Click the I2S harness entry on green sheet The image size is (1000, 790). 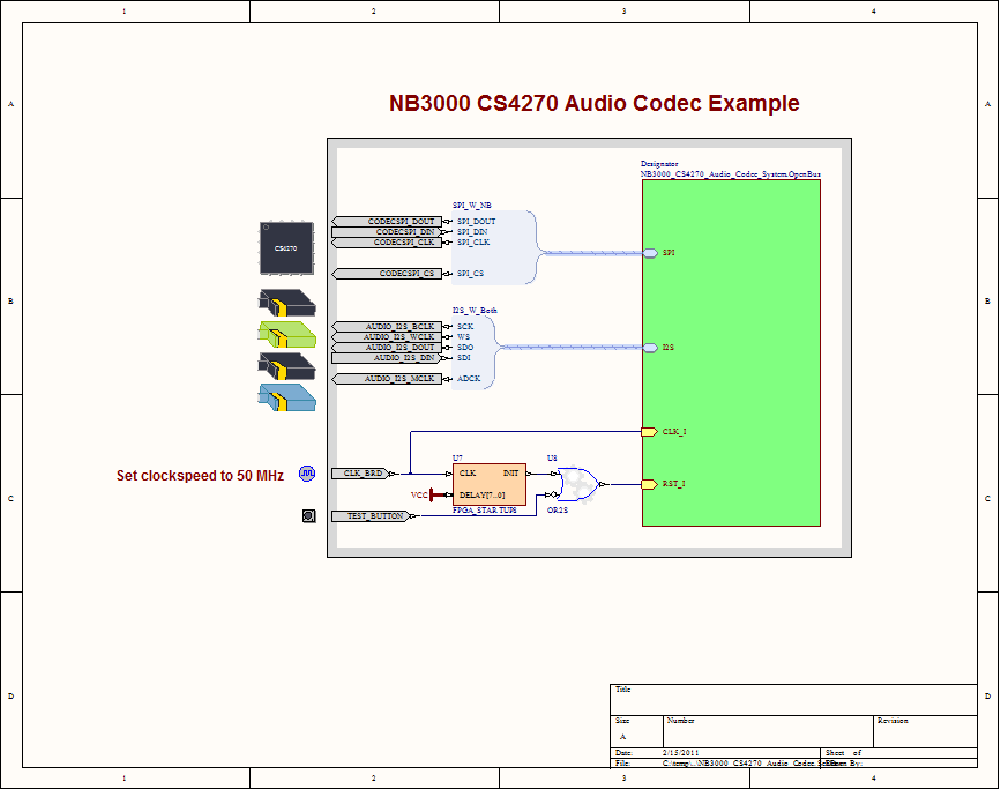650,347
